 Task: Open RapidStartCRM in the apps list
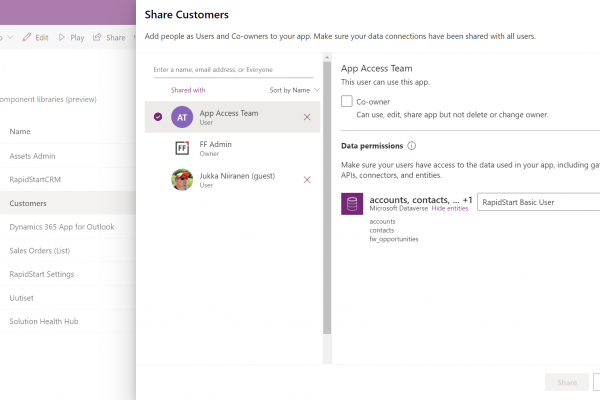tap(35, 180)
